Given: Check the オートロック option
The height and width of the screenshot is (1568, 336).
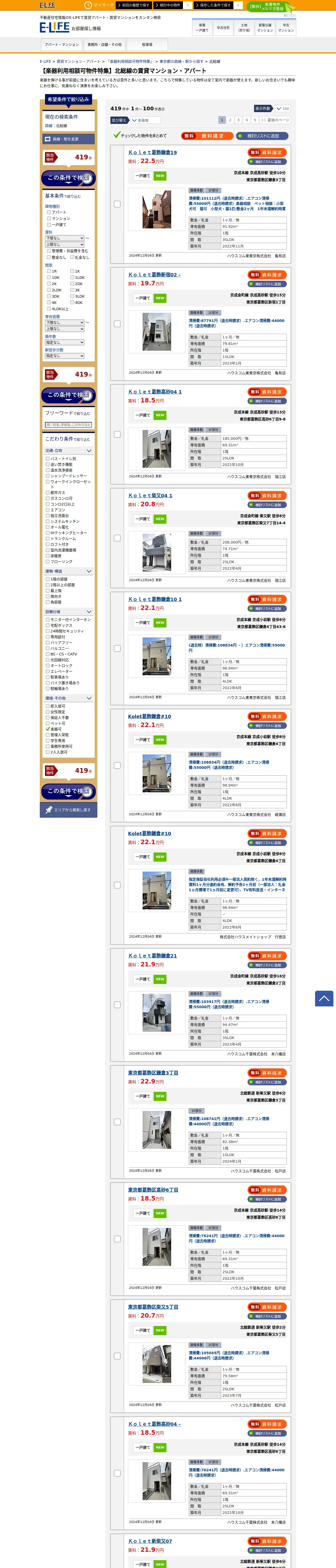Looking at the screenshot, I should pos(48,665).
